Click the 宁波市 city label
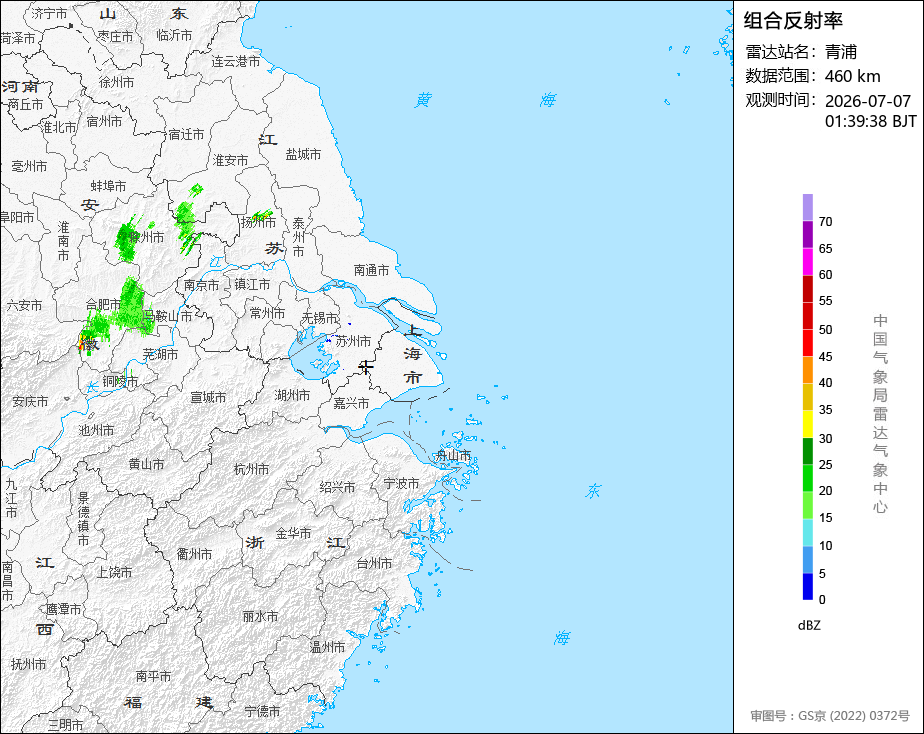This screenshot has width=924, height=734. click(401, 484)
